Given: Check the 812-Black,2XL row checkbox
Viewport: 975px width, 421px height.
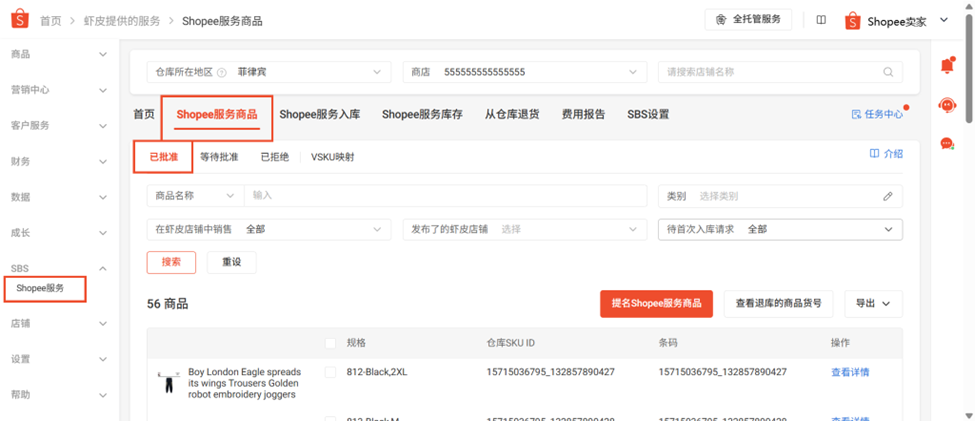Looking at the screenshot, I should 330,372.
